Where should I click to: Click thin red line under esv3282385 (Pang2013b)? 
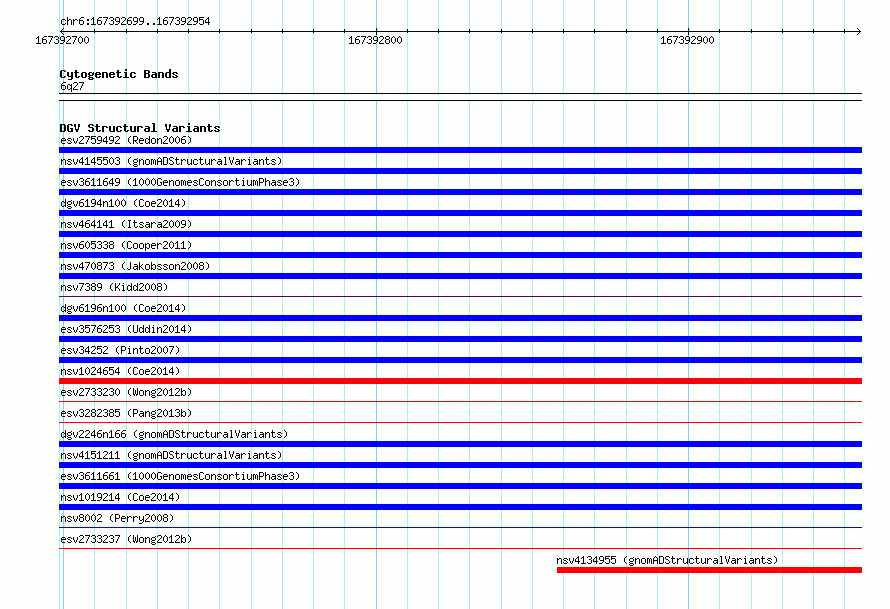click(x=460, y=422)
